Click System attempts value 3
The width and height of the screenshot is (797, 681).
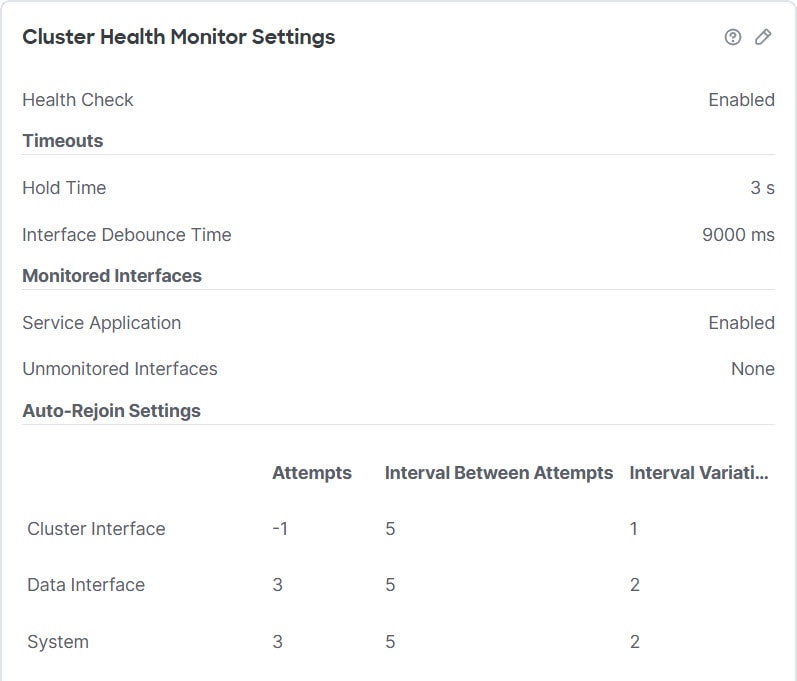pos(278,642)
